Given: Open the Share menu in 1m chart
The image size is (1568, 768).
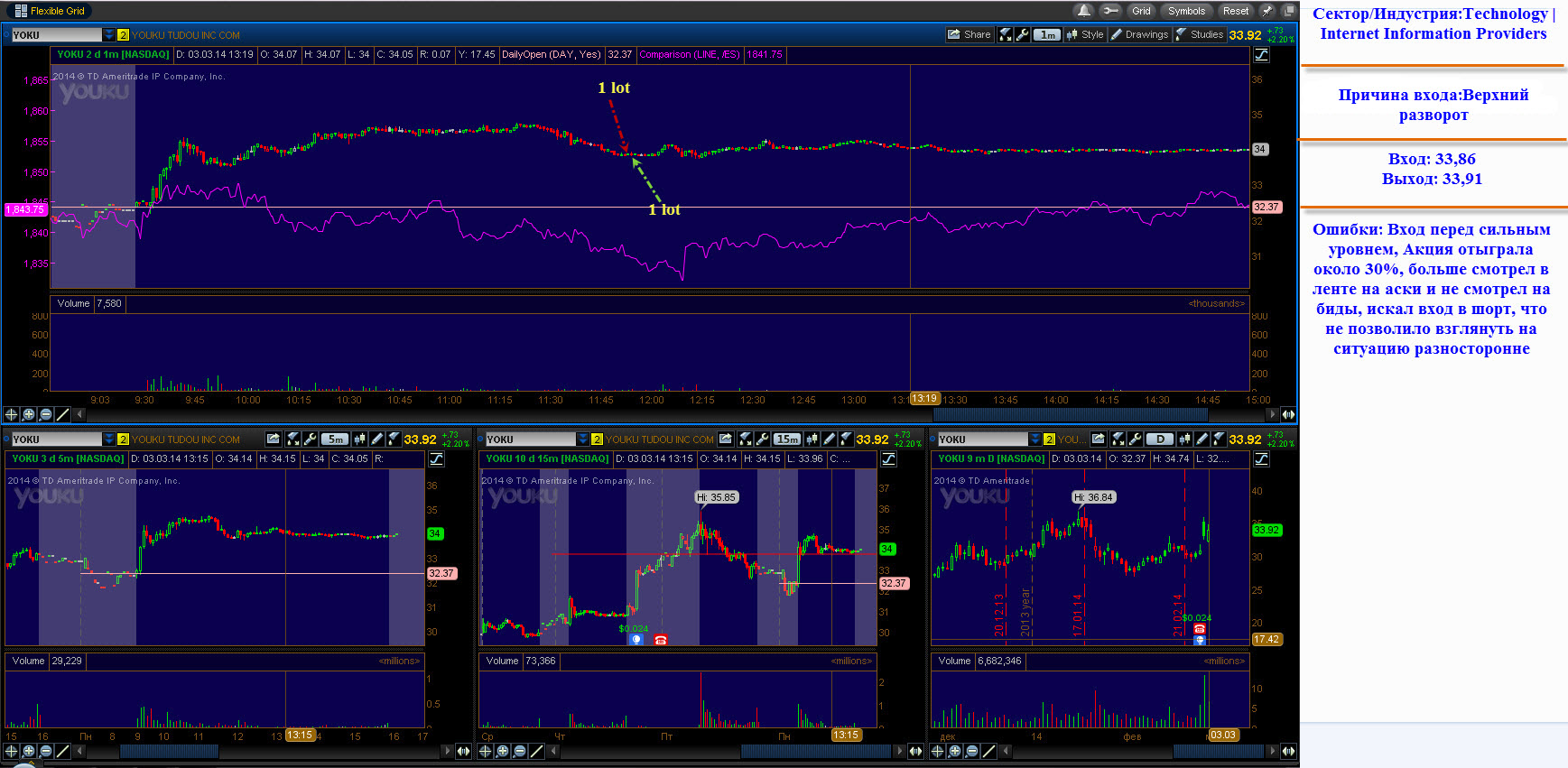Looking at the screenshot, I should (x=969, y=34).
